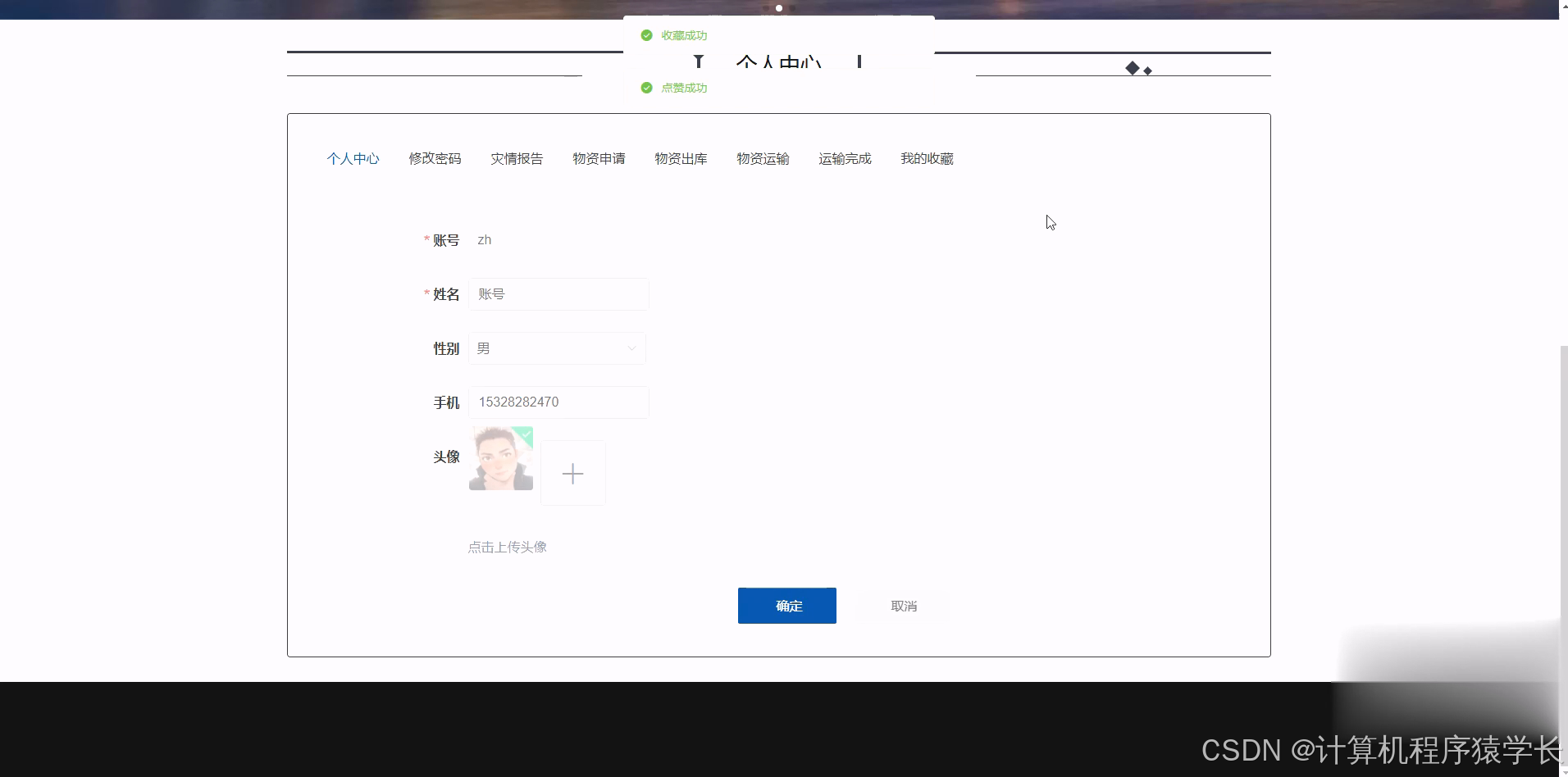Click the T-shaped icon beside 个人中心 title

(699, 61)
